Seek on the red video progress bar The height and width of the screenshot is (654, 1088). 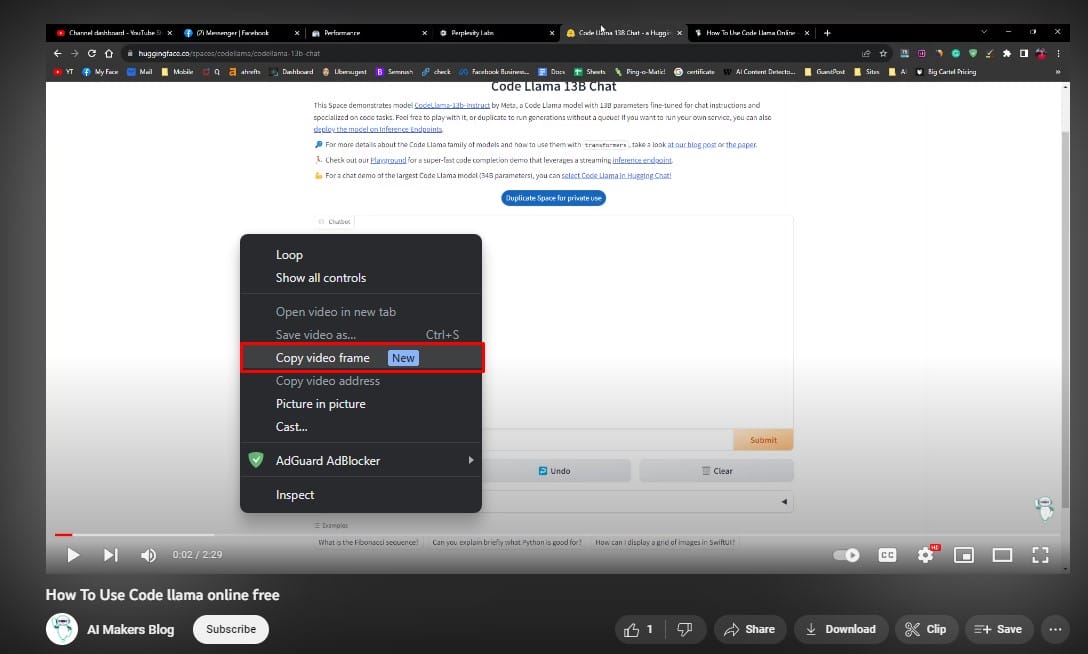coord(63,535)
